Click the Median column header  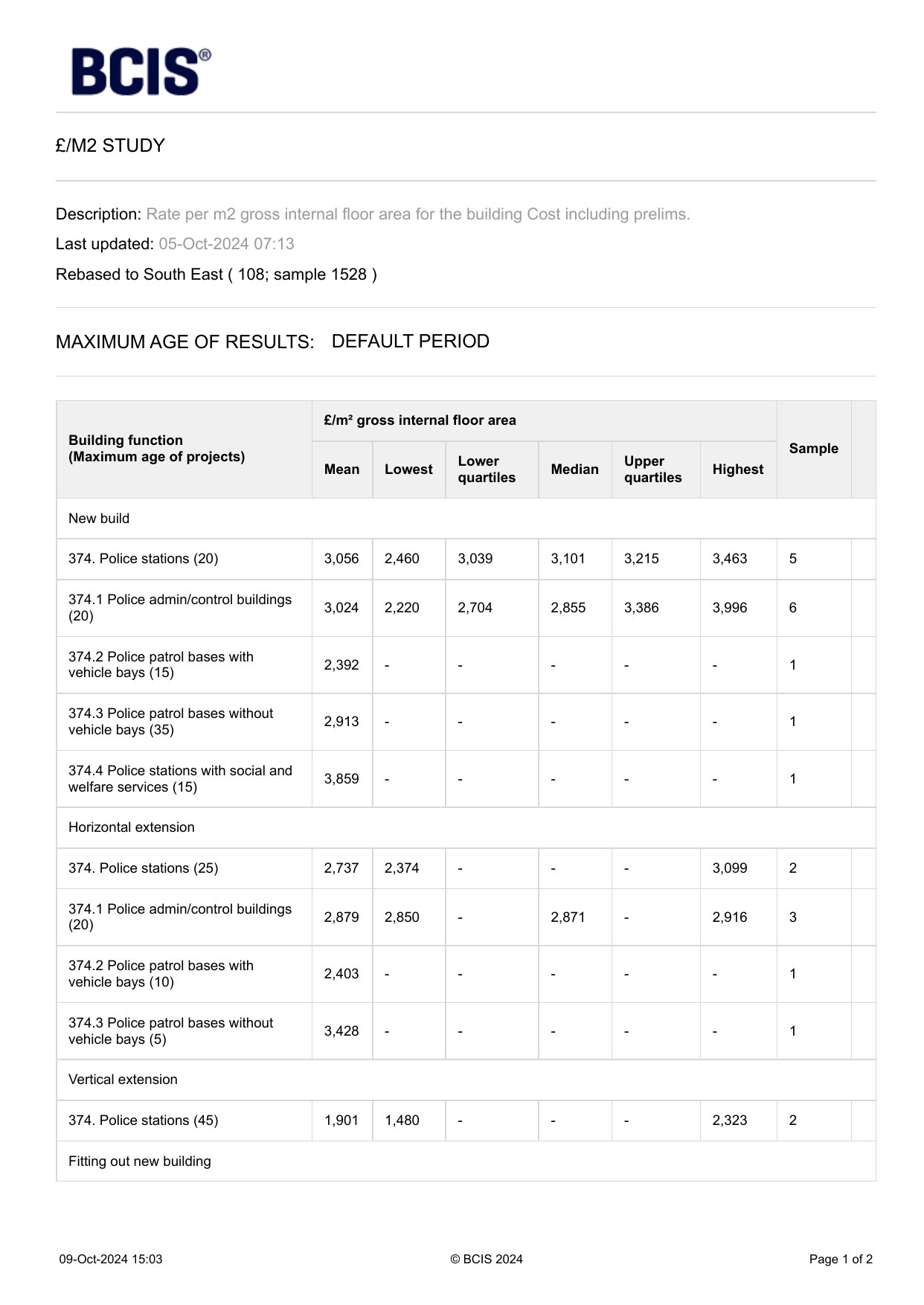(574, 469)
